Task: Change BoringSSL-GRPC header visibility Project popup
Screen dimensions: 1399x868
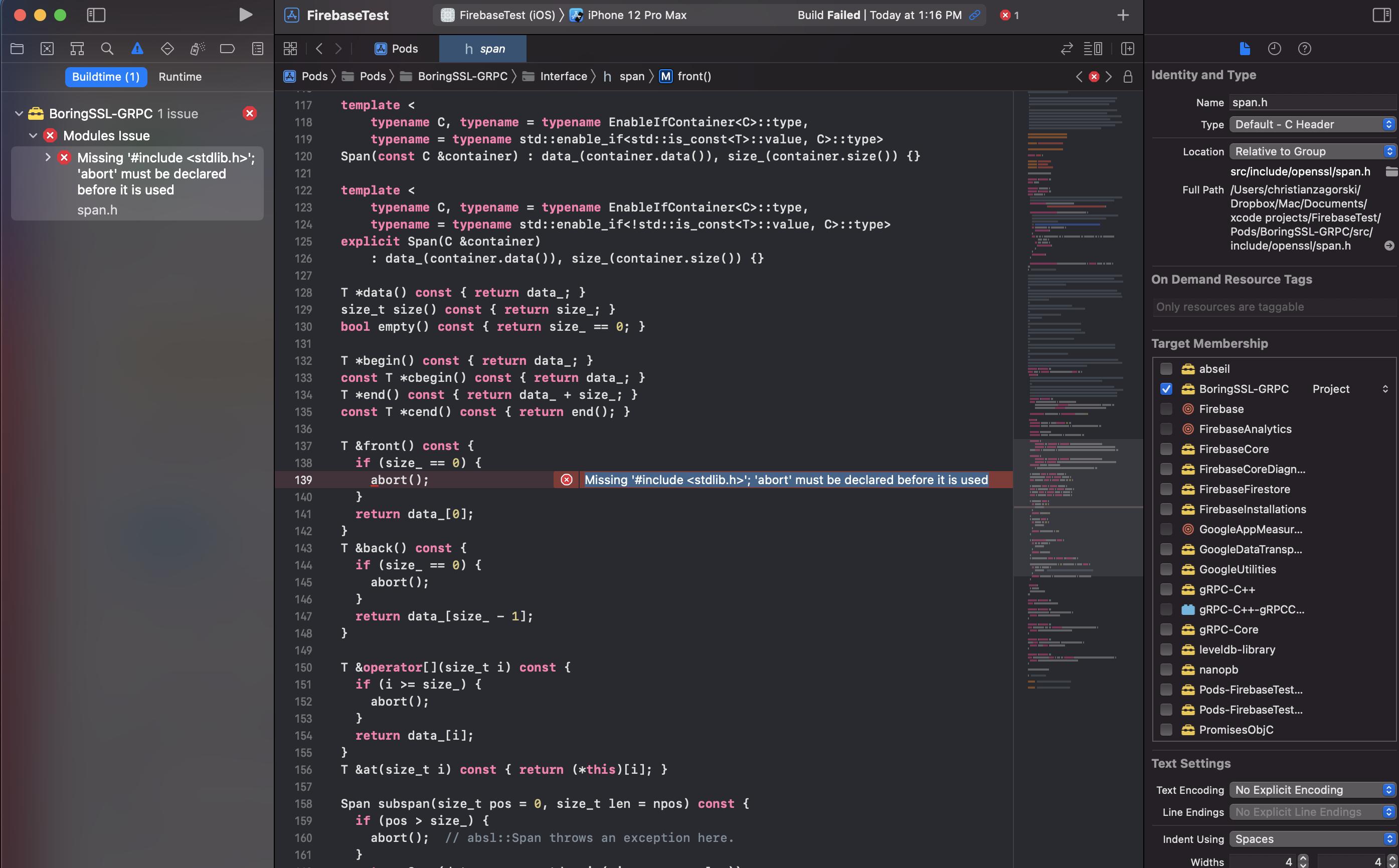Action: click(1350, 389)
